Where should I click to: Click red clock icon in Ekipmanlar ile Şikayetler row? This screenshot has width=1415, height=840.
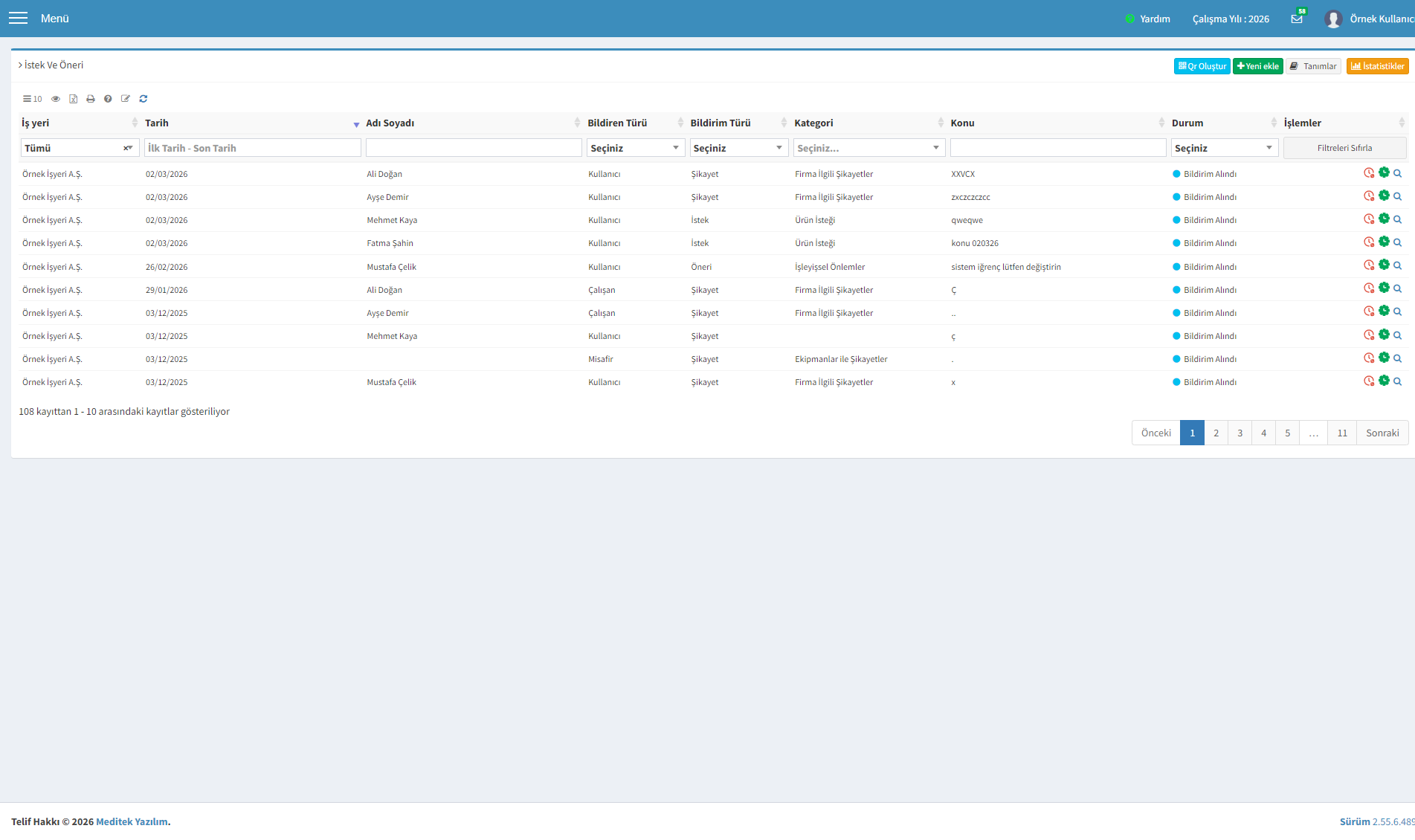point(1369,358)
